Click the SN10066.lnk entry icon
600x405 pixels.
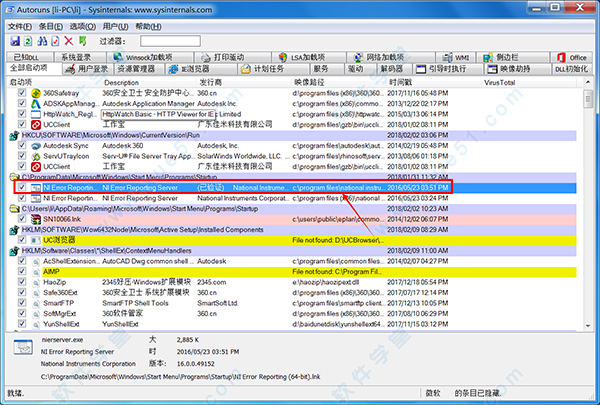(36, 219)
